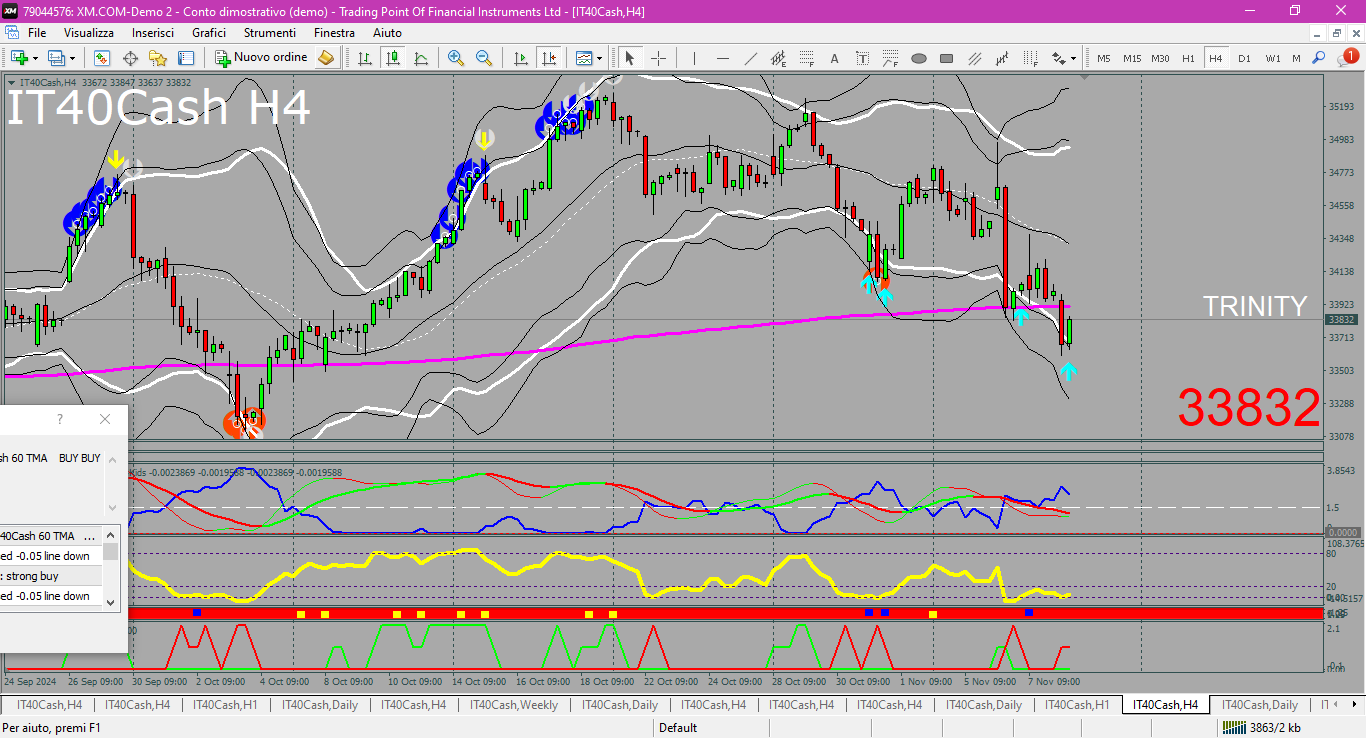Screen dimensions: 1366x738
Task: Open the Market Watch window icon
Action: pos(100,58)
